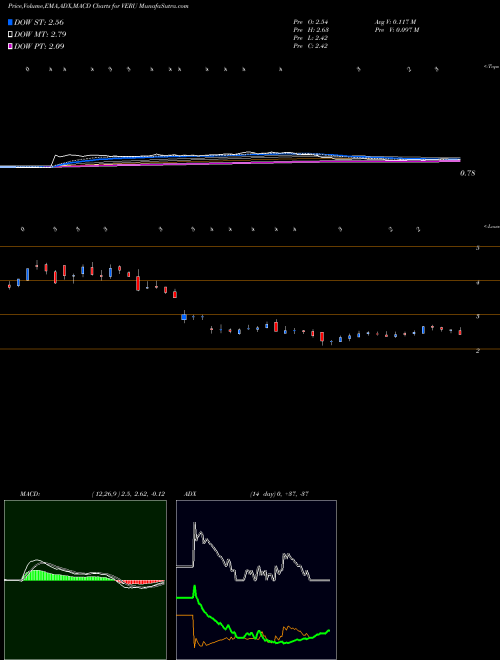Click the magenta DOW PT legend swatch
Image resolution: width=500 pixels, height=660 pixels.
point(11,47)
